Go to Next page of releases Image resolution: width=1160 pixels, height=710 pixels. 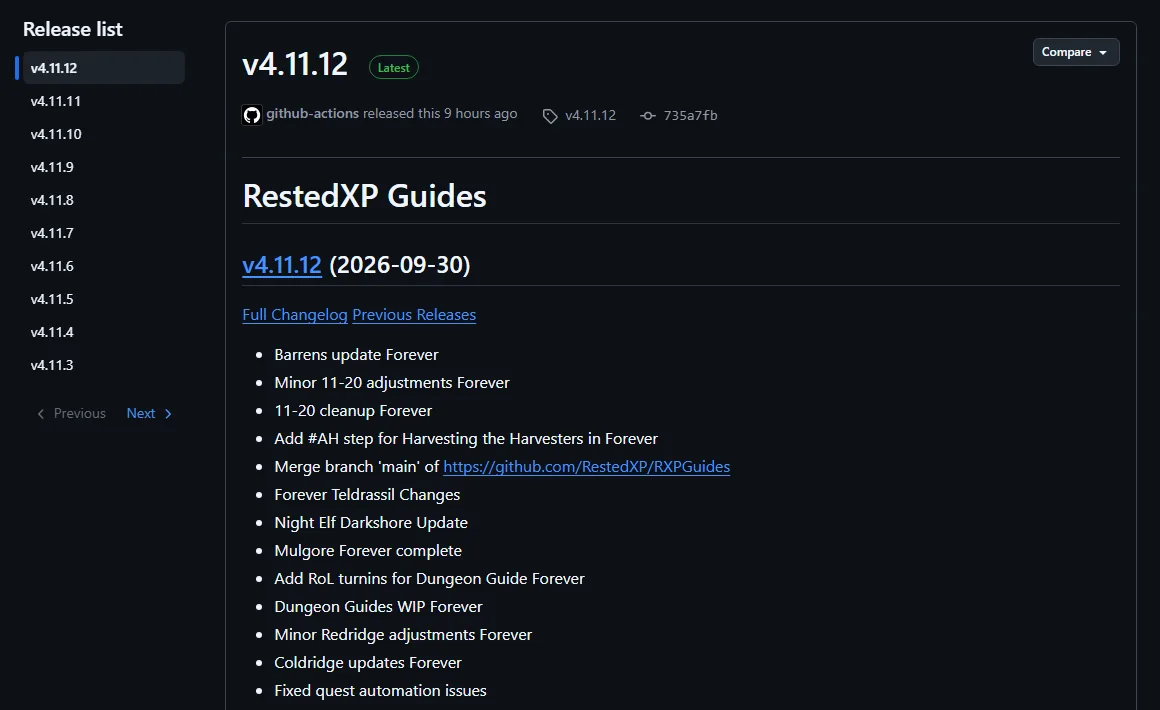coord(149,413)
